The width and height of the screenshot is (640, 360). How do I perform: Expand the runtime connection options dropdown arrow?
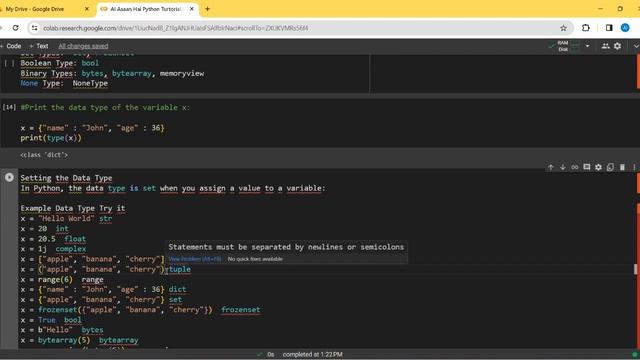point(587,46)
